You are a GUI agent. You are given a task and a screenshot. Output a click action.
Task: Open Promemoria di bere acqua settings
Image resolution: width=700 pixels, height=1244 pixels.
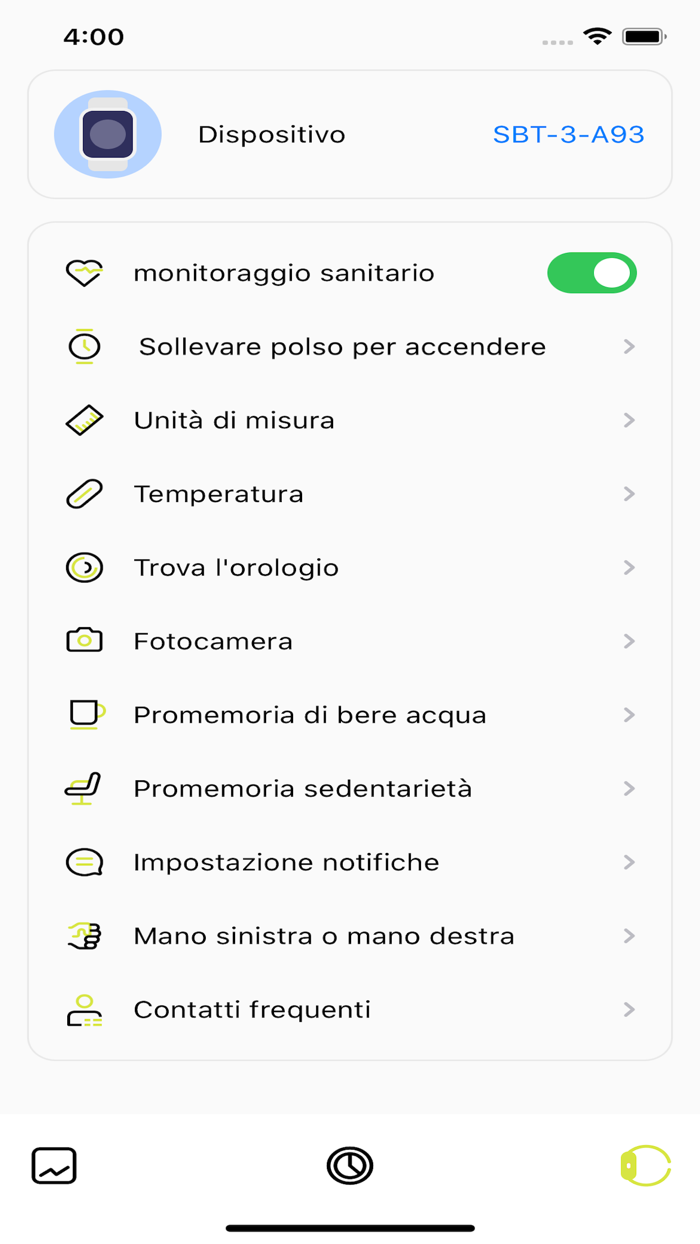click(629, 714)
